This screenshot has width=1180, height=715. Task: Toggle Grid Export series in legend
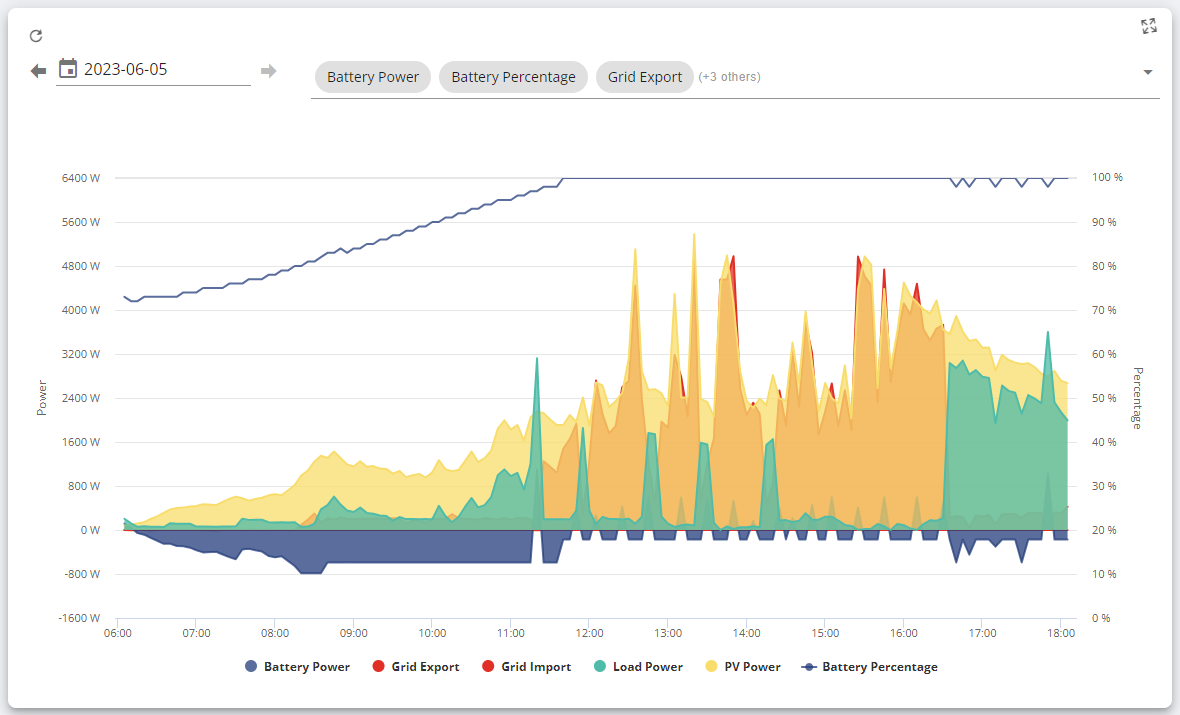click(x=416, y=667)
